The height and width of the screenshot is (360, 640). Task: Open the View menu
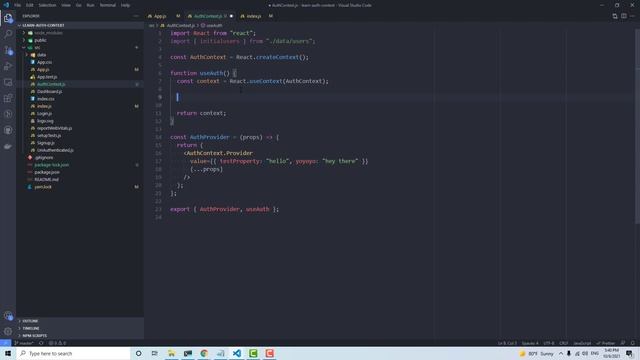click(66, 5)
